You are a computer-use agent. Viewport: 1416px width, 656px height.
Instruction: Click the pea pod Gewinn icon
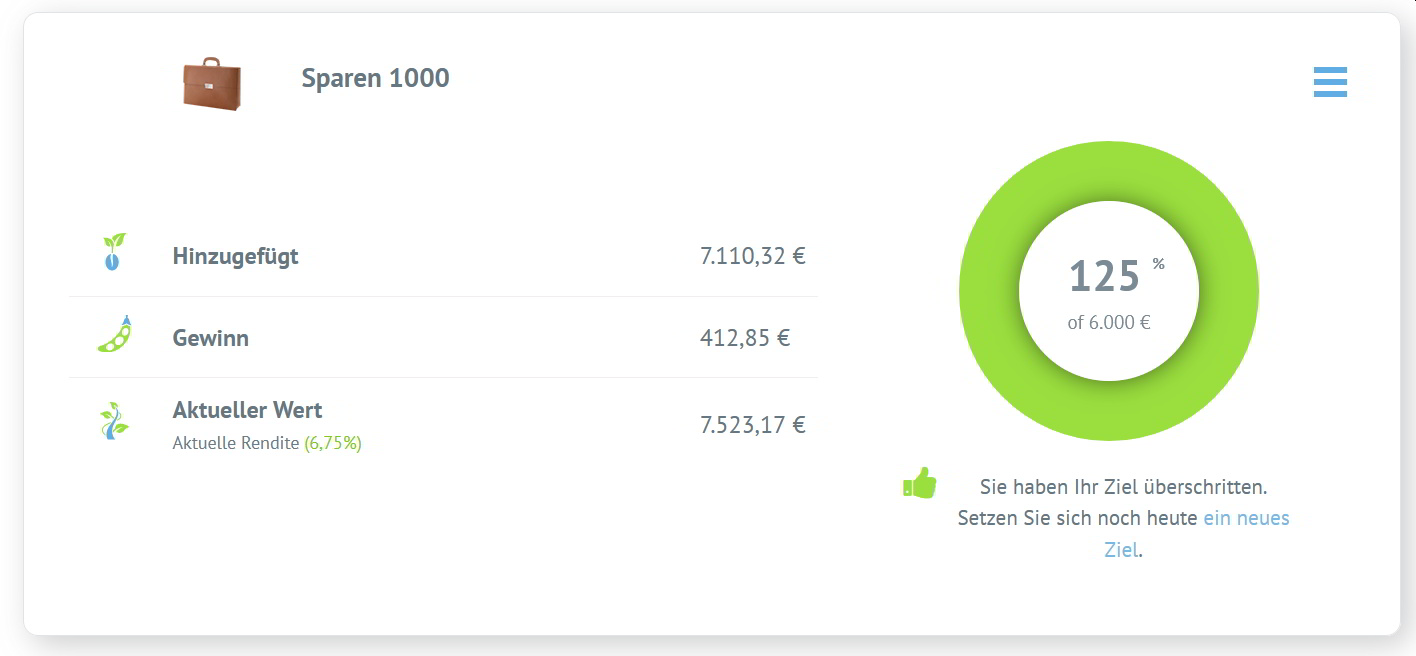115,334
